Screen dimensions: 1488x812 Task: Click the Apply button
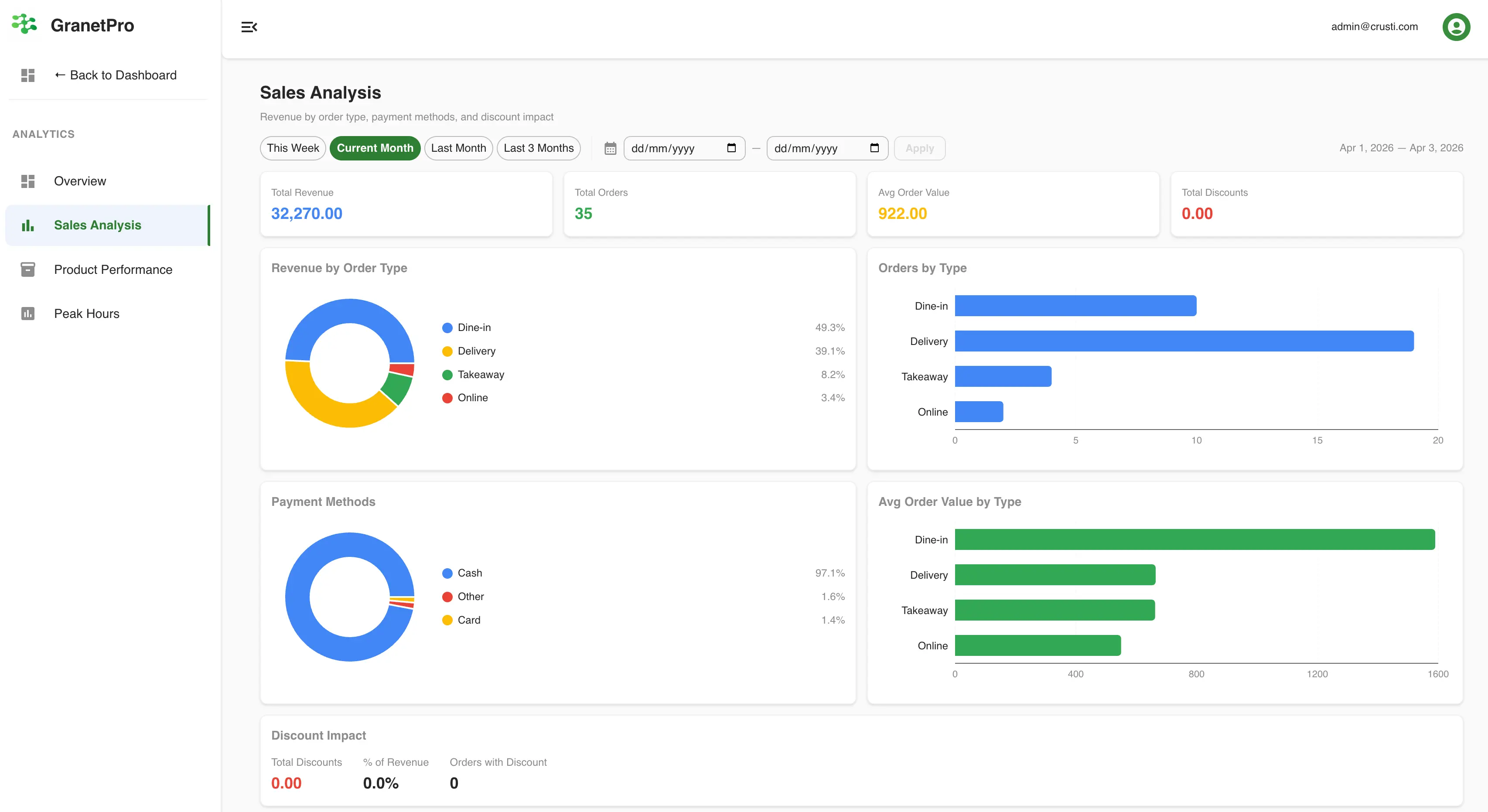pyautogui.click(x=919, y=148)
